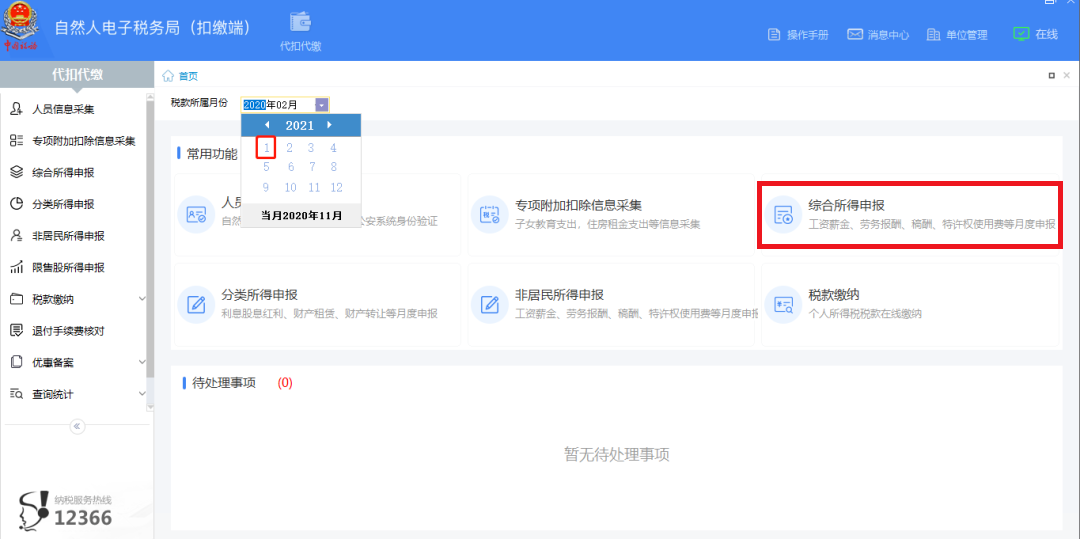Viewport: 1080px width, 539px height.
Task: Select month 2 in the picker
Action: click(290, 148)
